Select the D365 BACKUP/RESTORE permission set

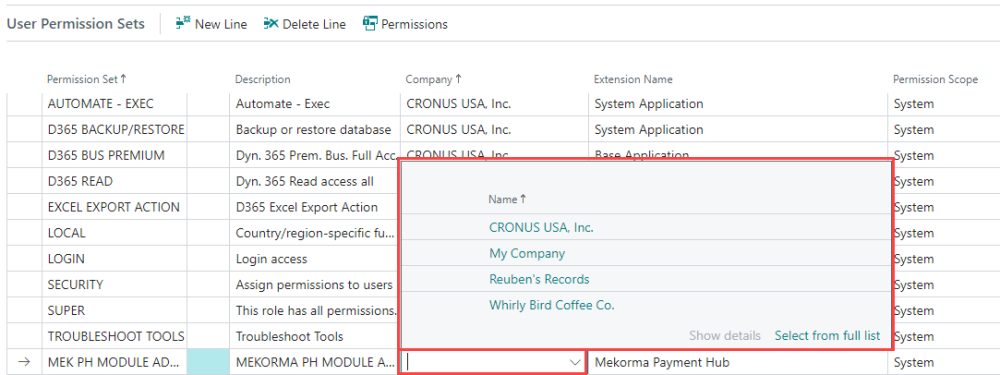coord(115,129)
